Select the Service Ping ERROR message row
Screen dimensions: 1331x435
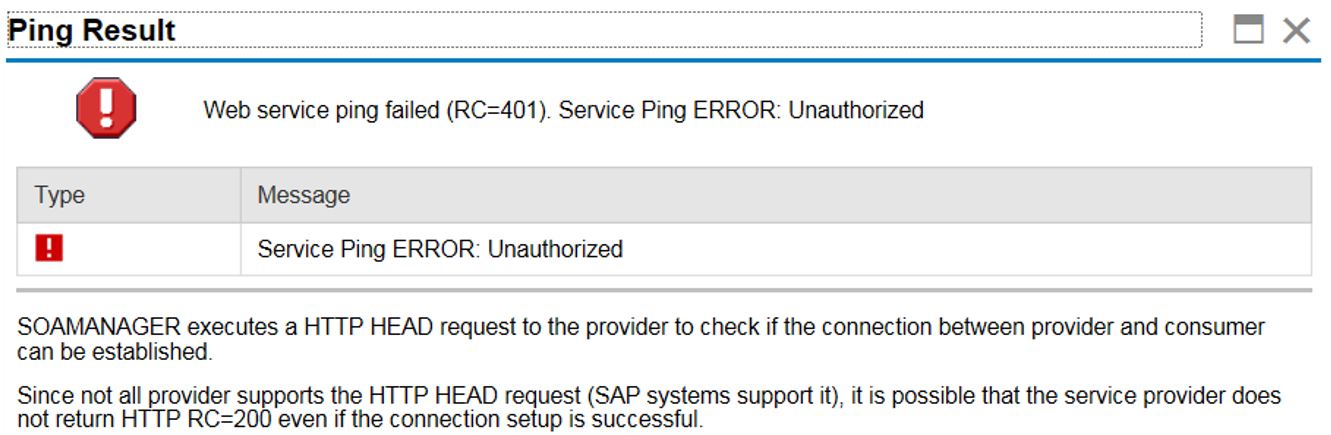tap(664, 249)
